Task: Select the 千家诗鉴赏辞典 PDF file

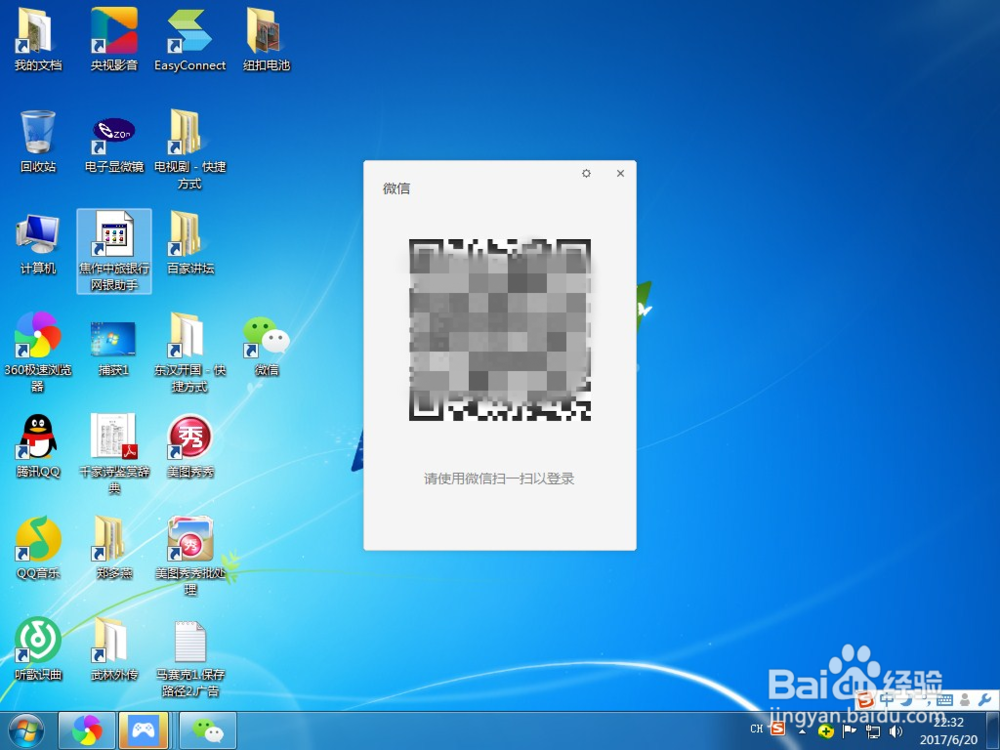Action: point(114,453)
